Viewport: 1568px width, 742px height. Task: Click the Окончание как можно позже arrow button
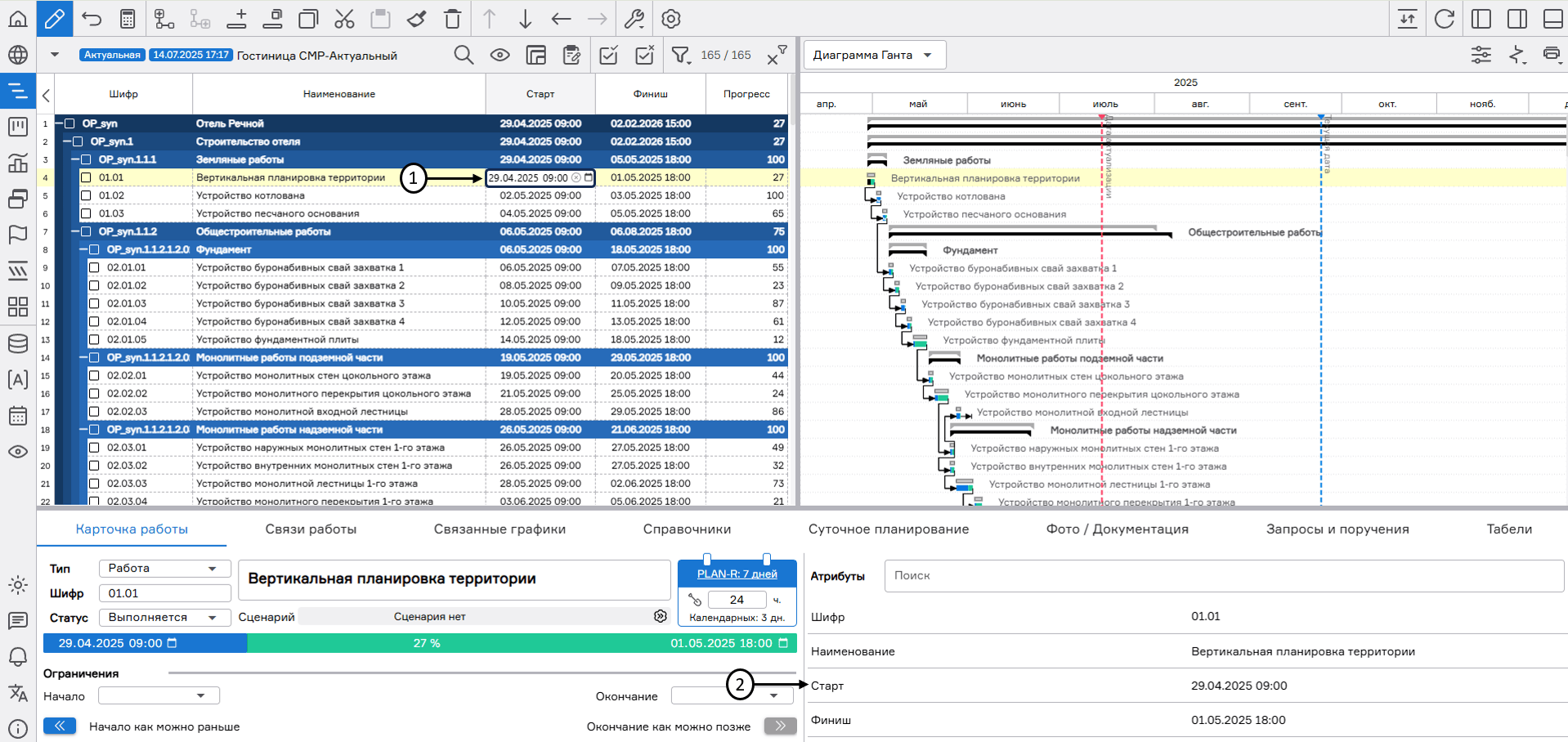coord(780,726)
